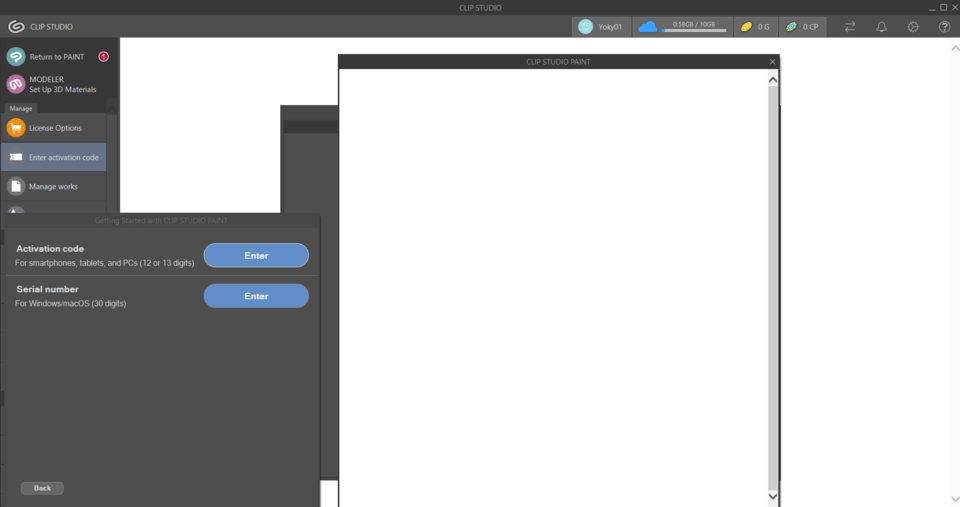Click the dialog's vertical scrollbar track
This screenshot has height=507, width=960.
(x=773, y=288)
